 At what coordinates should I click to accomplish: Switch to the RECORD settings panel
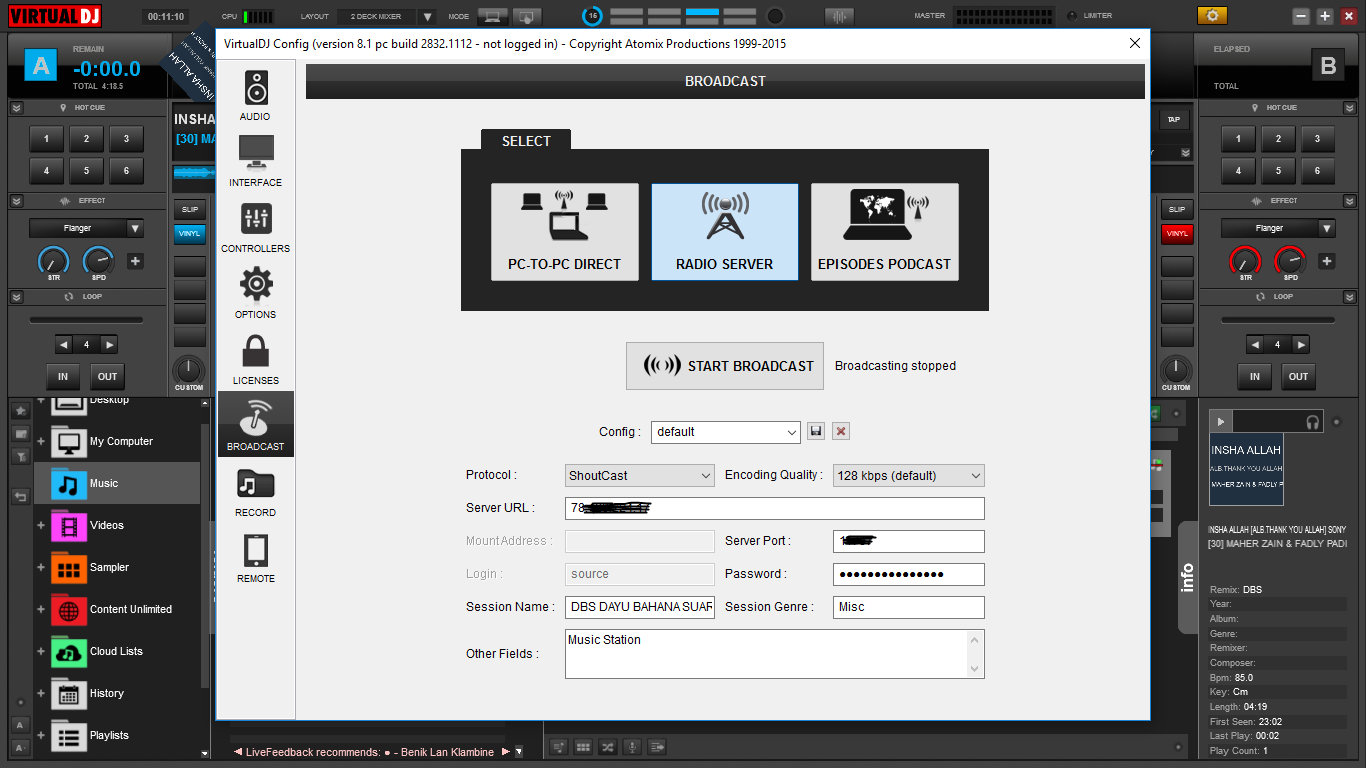[255, 493]
